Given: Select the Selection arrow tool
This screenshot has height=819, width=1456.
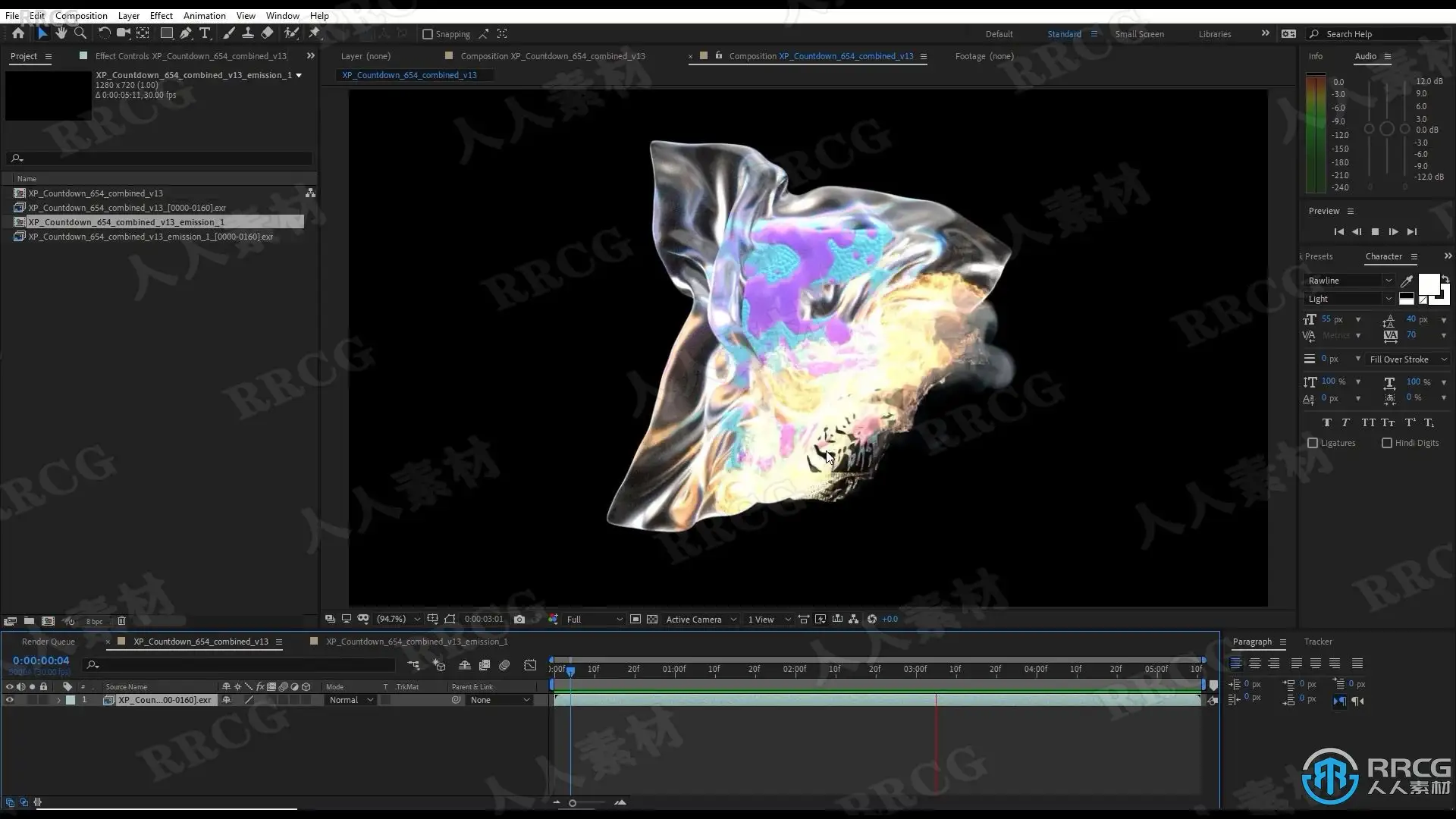Looking at the screenshot, I should (x=42, y=33).
